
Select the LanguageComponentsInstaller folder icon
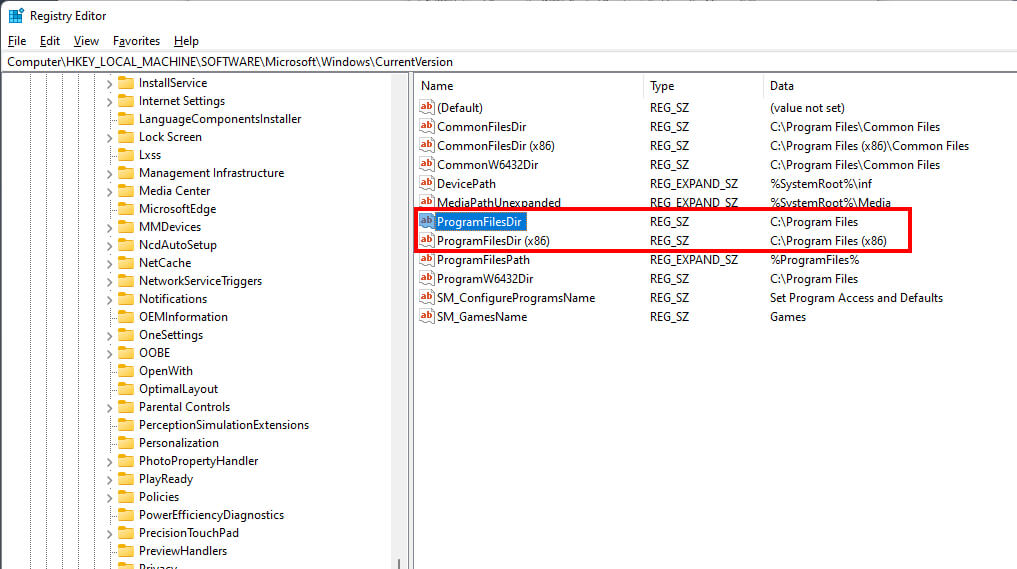[x=126, y=119]
